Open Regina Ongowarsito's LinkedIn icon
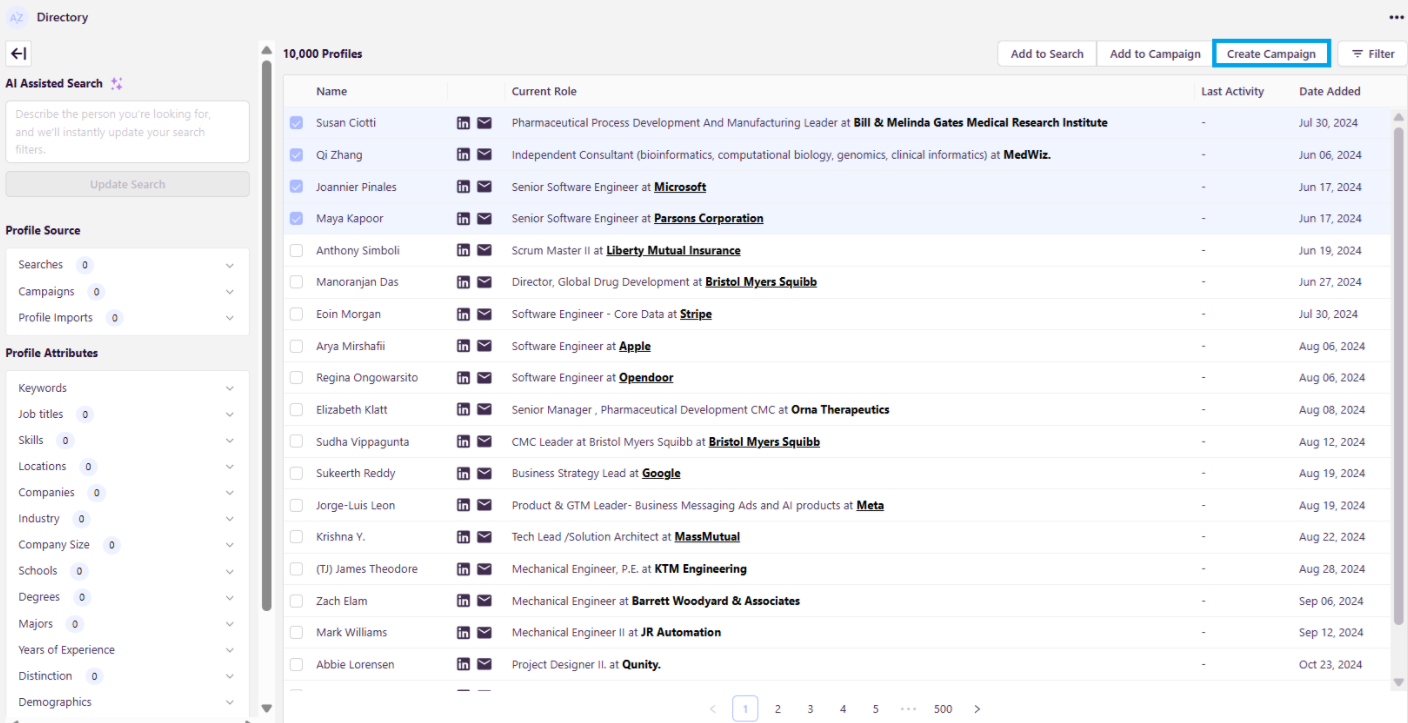This screenshot has height=723, width=1408. (x=463, y=378)
